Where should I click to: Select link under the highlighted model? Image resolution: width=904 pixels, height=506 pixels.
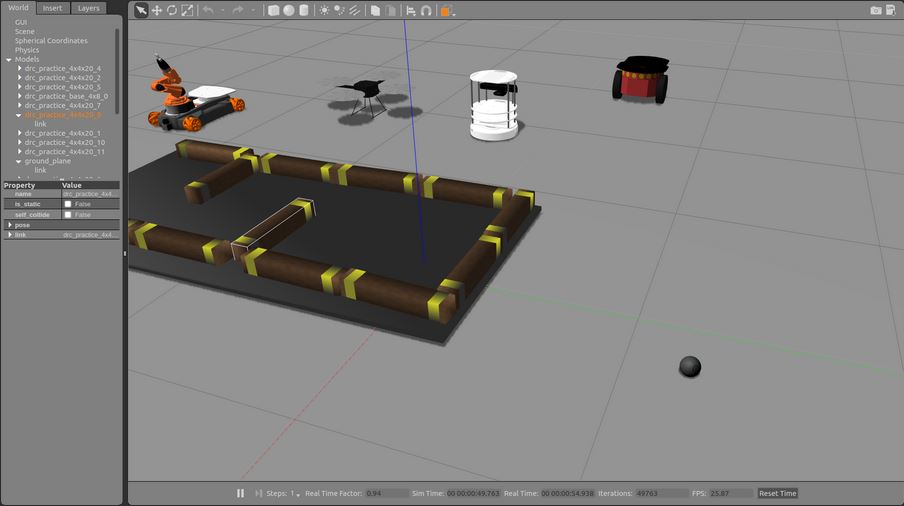tap(40, 124)
